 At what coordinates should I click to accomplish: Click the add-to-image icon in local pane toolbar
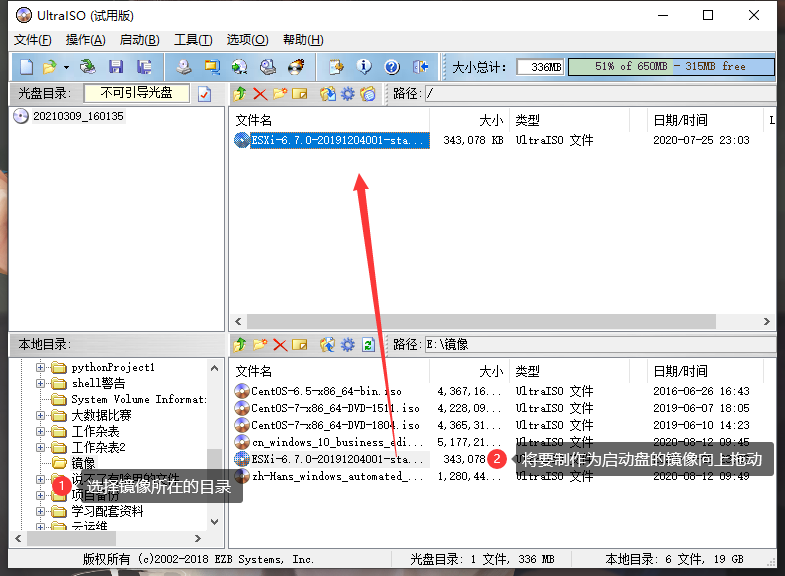pos(327,345)
